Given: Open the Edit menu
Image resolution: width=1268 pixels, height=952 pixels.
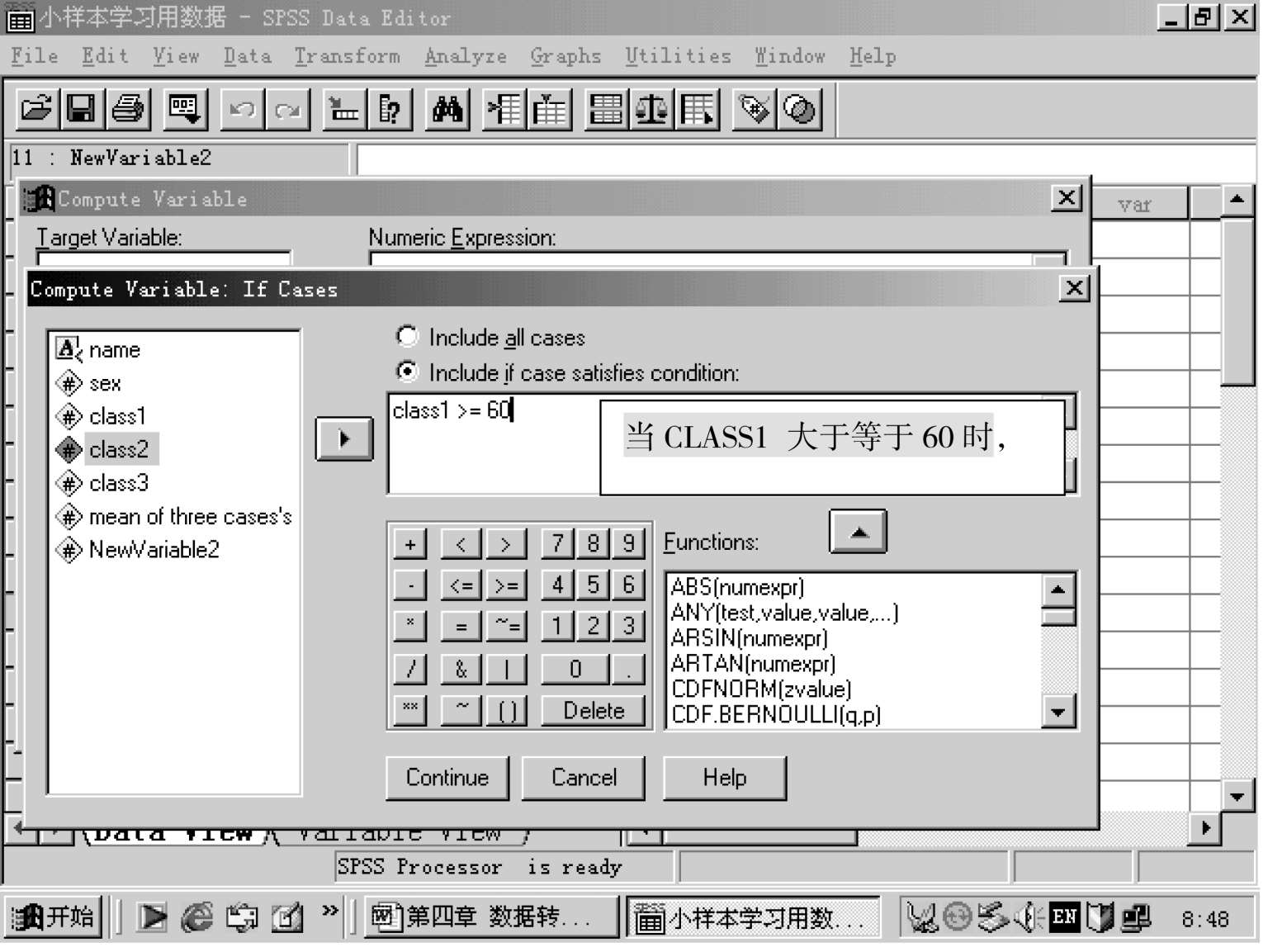Looking at the screenshot, I should pyautogui.click(x=105, y=56).
